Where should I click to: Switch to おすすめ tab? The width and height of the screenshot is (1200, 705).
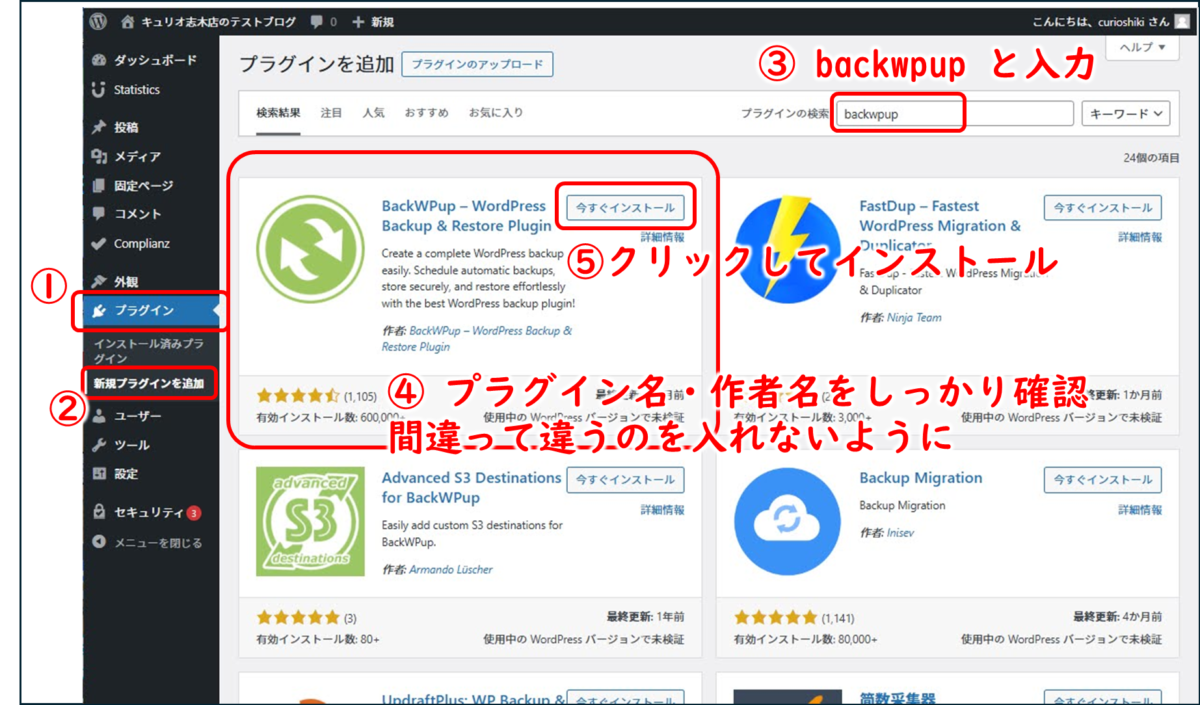click(x=427, y=113)
